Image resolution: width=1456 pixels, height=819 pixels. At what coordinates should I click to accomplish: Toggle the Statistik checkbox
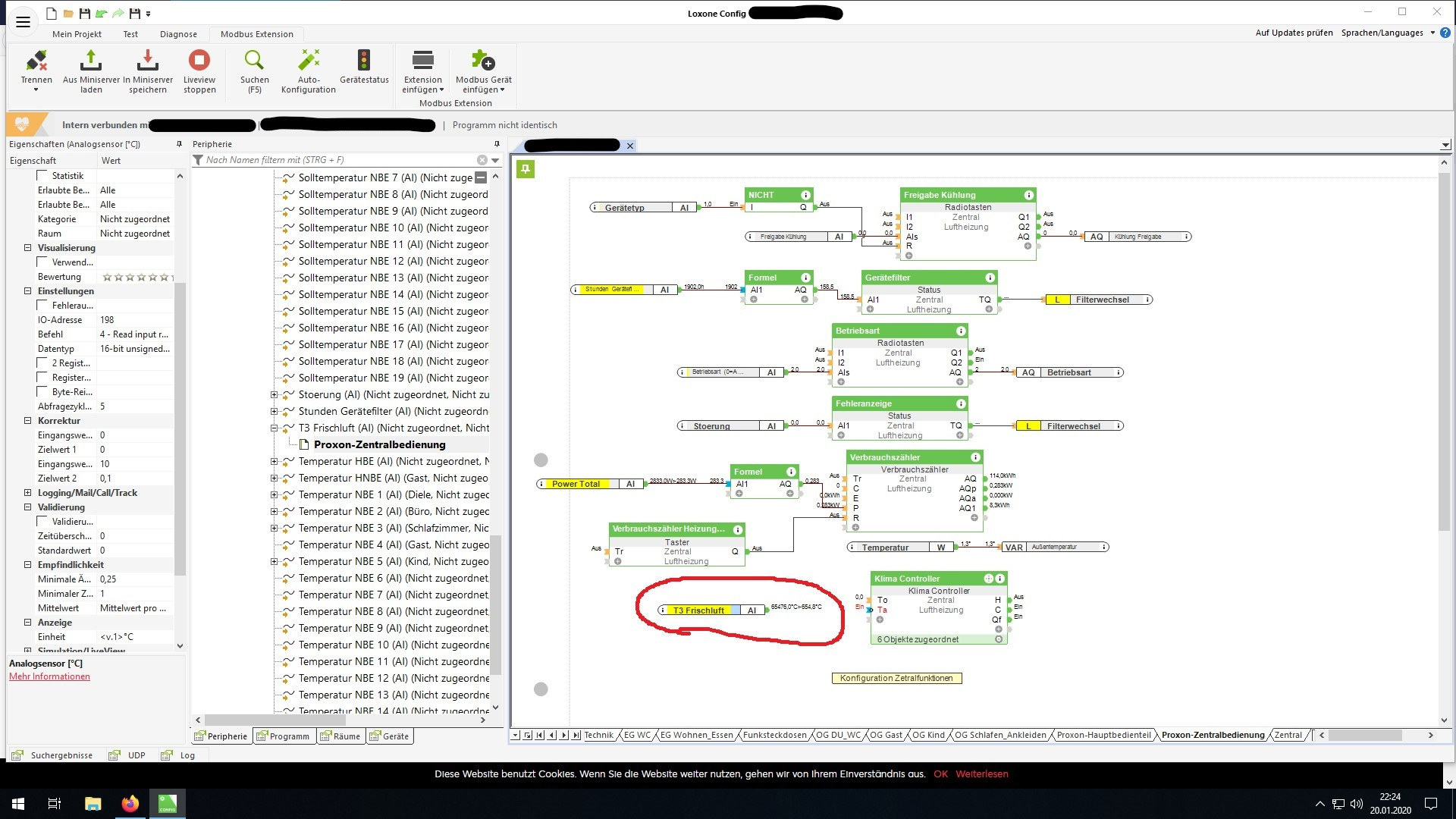point(42,176)
